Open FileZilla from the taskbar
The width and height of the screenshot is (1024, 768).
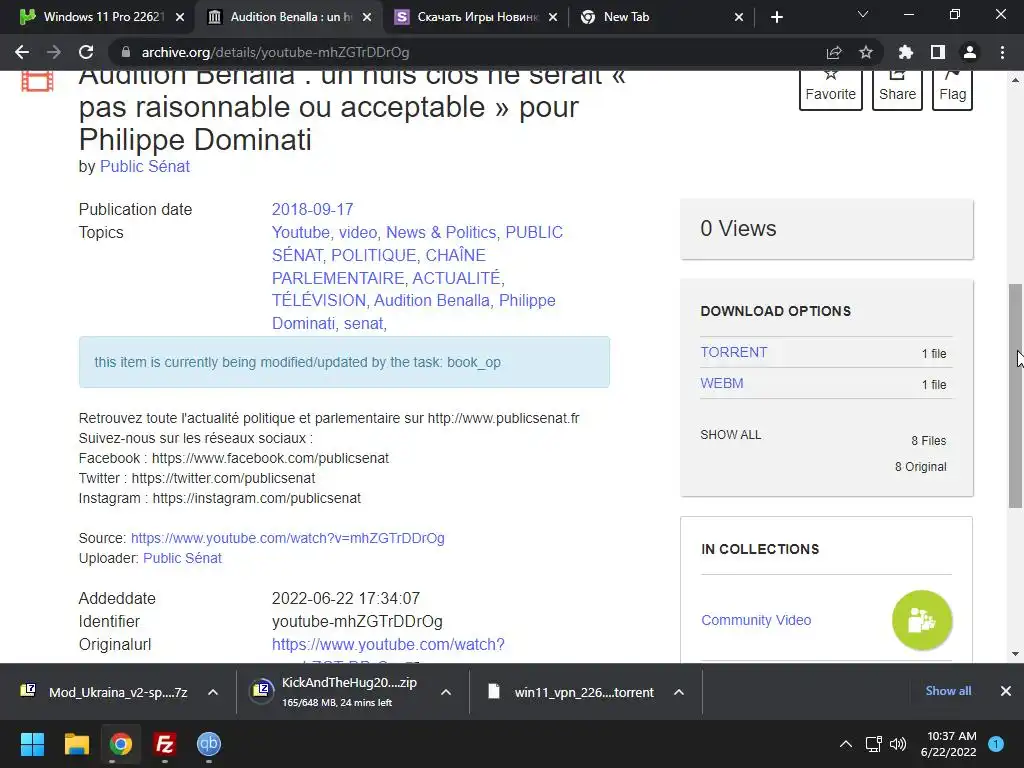click(165, 744)
